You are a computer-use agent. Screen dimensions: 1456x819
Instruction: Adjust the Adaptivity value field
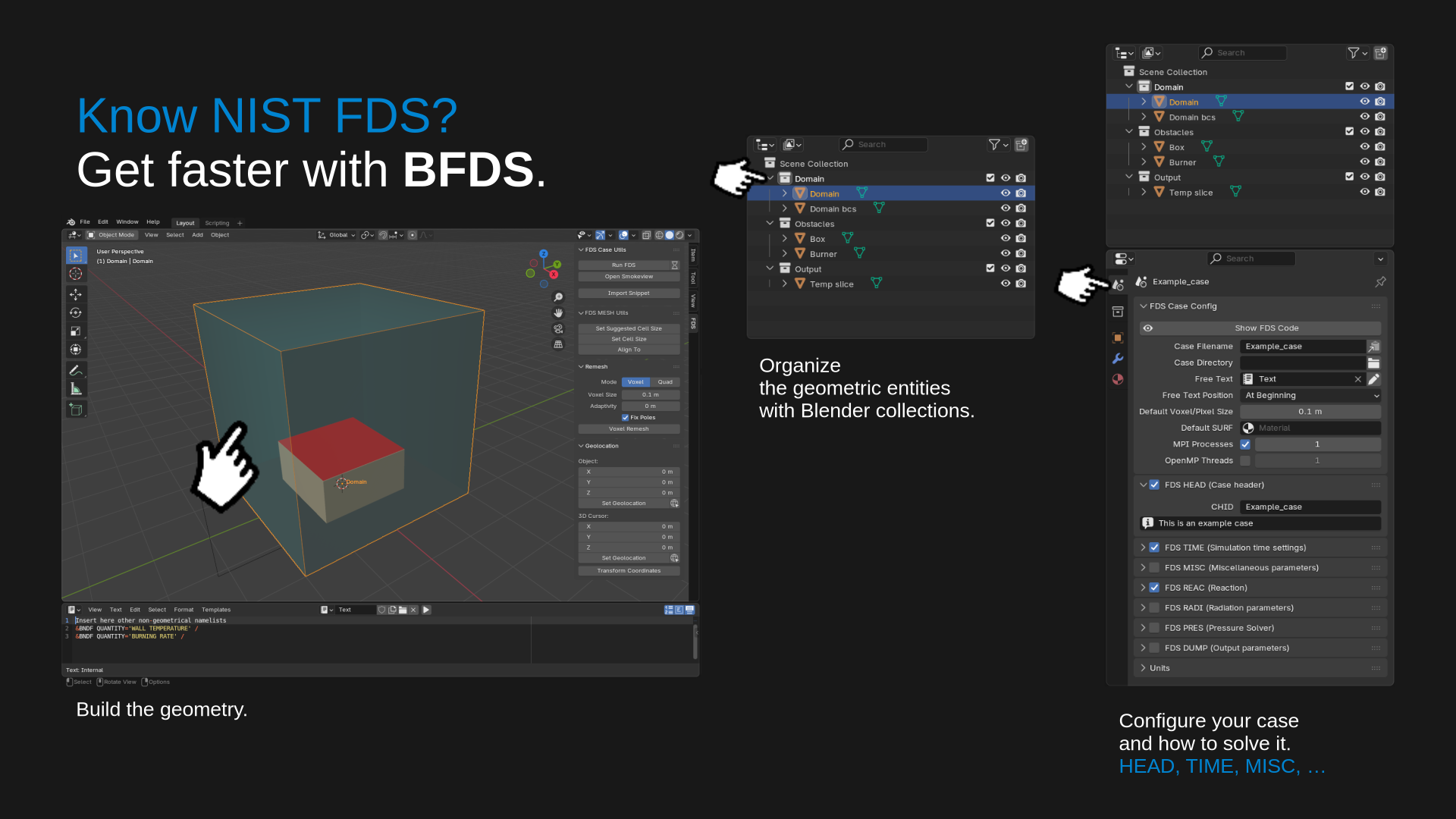[651, 406]
